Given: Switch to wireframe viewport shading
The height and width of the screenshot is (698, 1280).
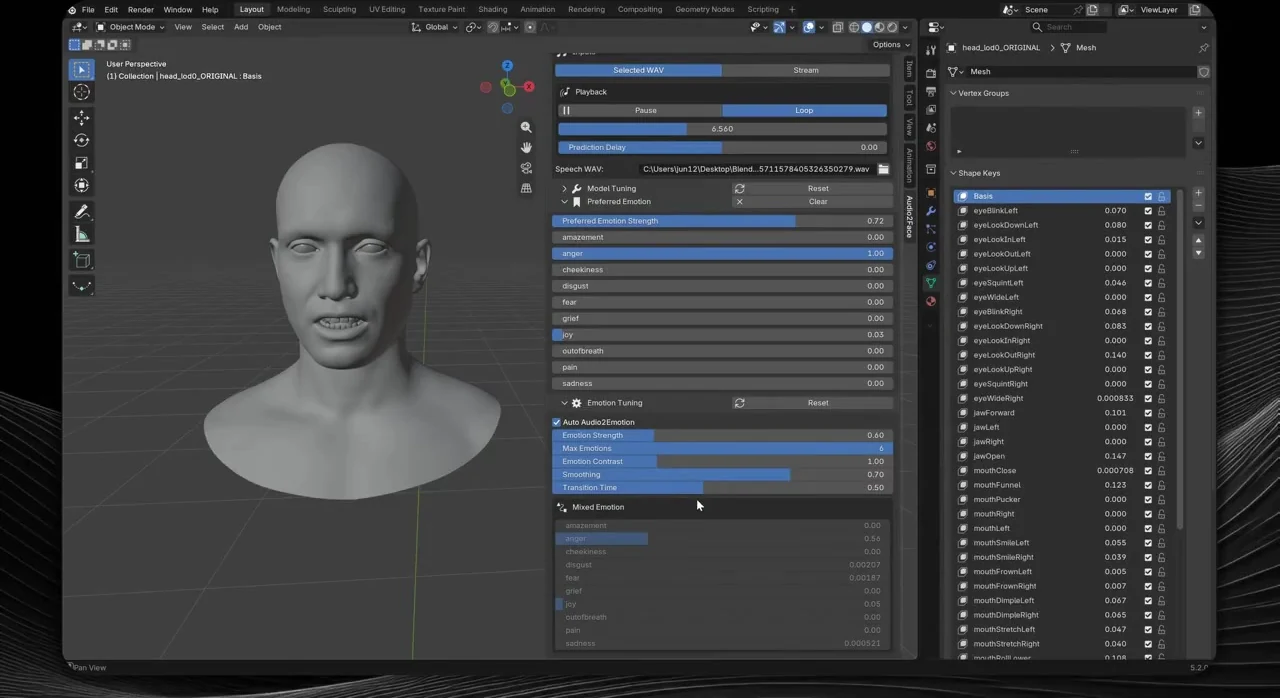Looking at the screenshot, I should (x=854, y=27).
